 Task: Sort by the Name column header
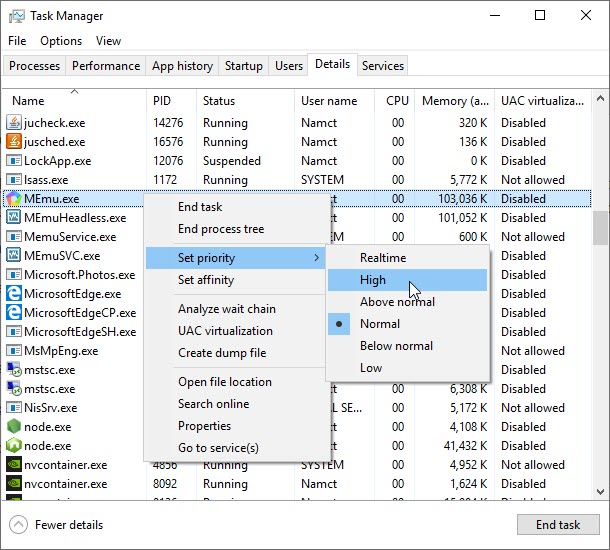click(x=74, y=101)
